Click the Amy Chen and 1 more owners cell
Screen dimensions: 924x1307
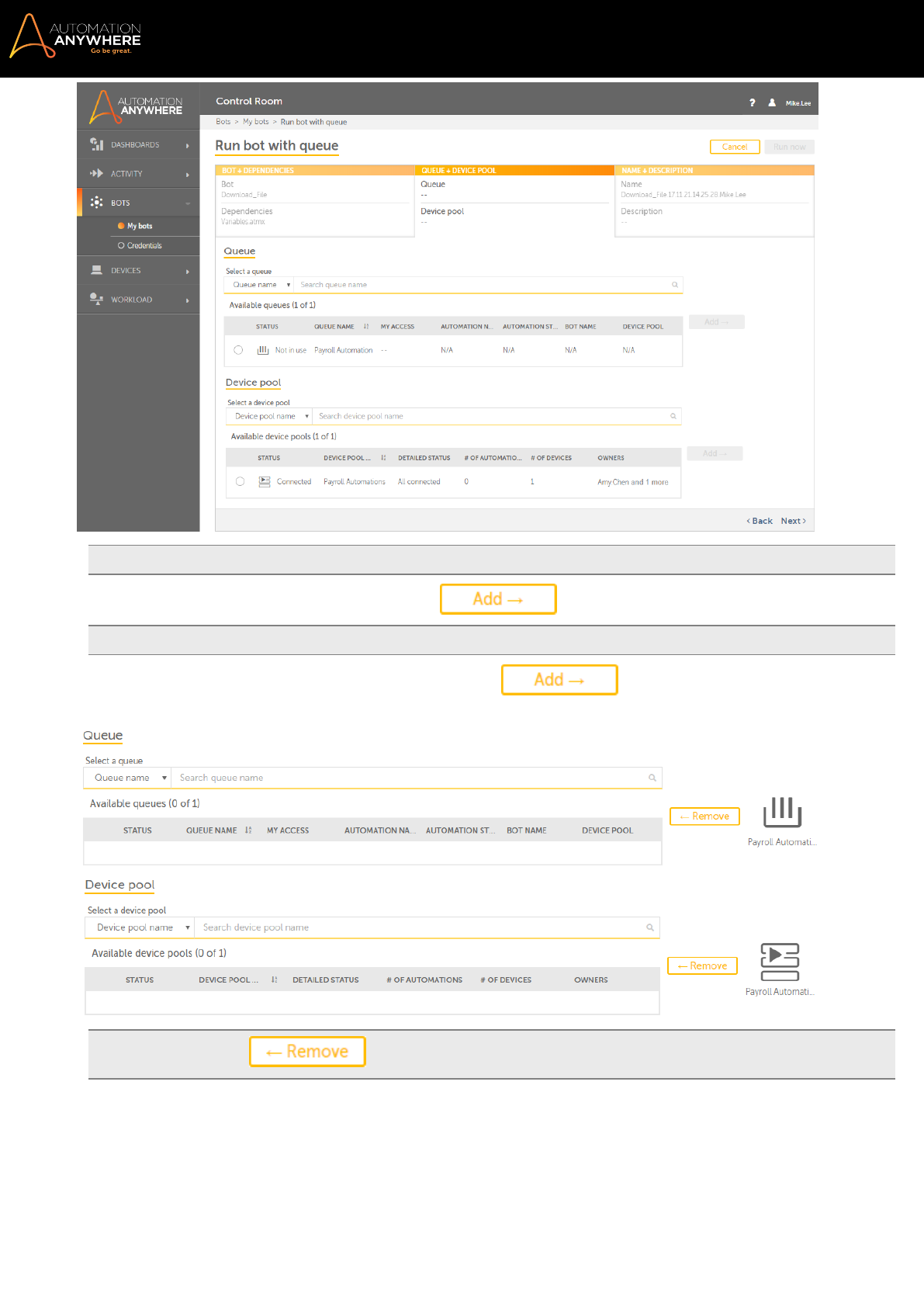[x=633, y=482]
